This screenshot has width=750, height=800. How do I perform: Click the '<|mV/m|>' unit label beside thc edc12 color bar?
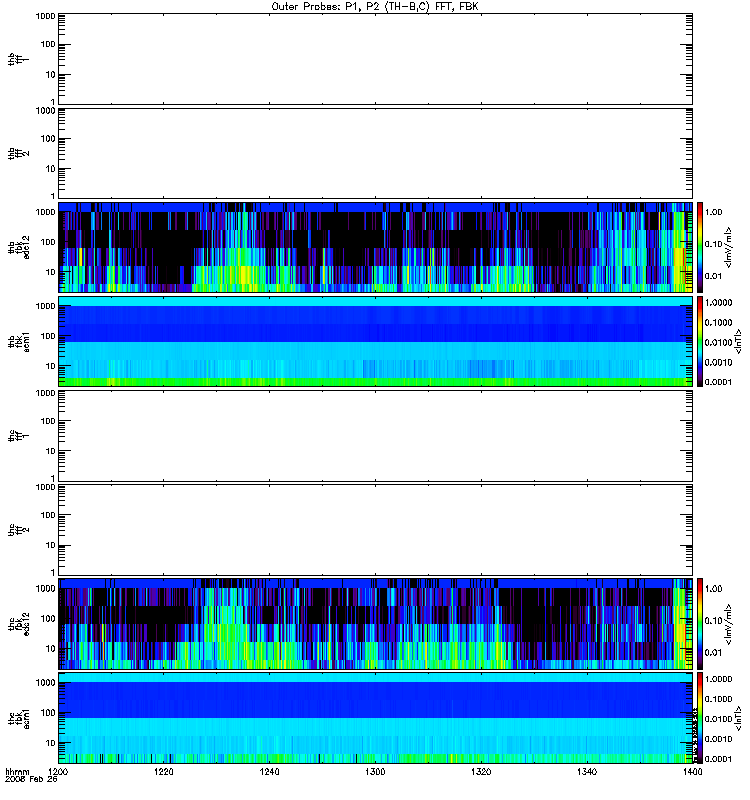pyautogui.click(x=729, y=624)
